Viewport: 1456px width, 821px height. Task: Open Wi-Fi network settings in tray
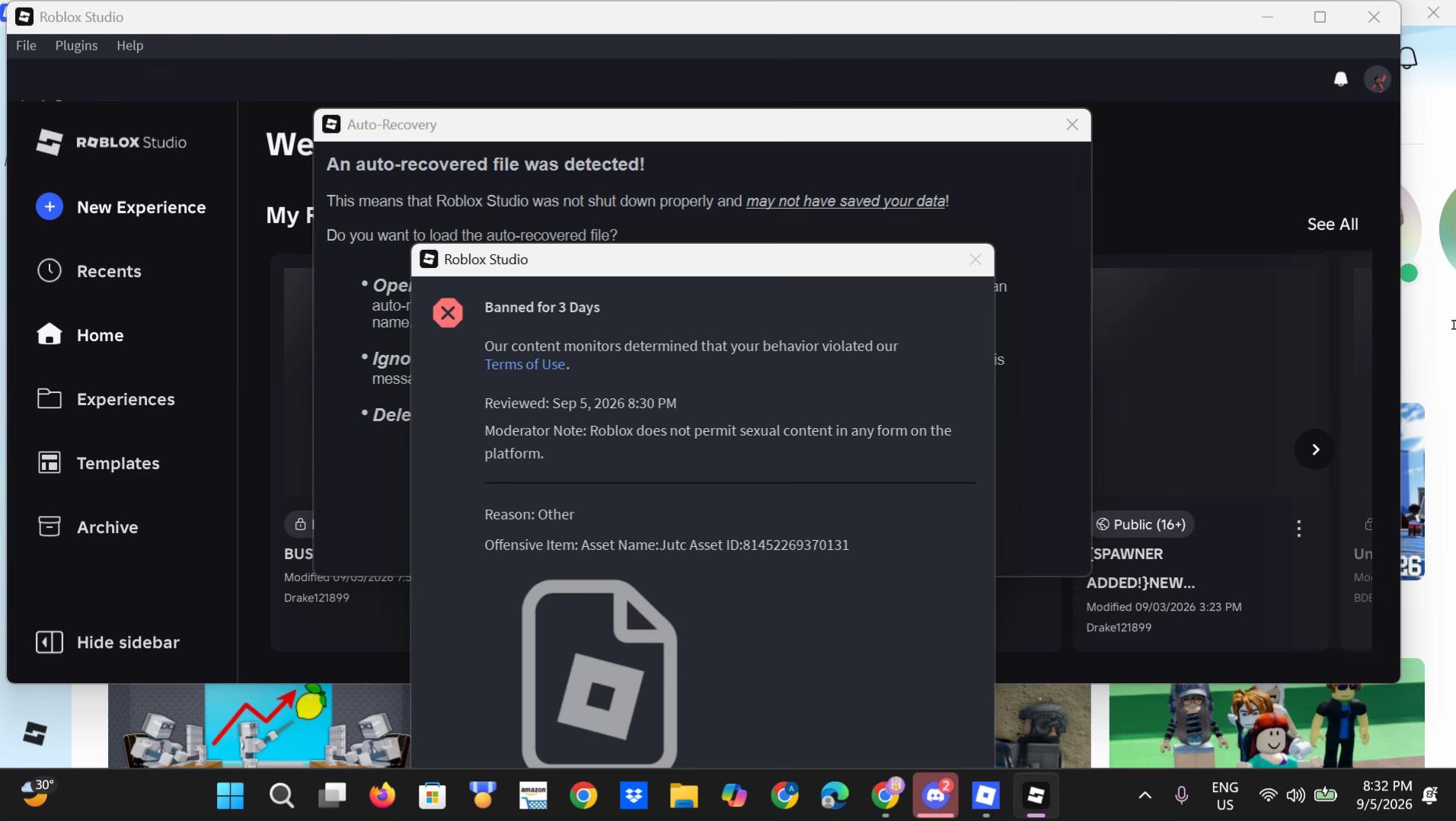click(x=1268, y=796)
